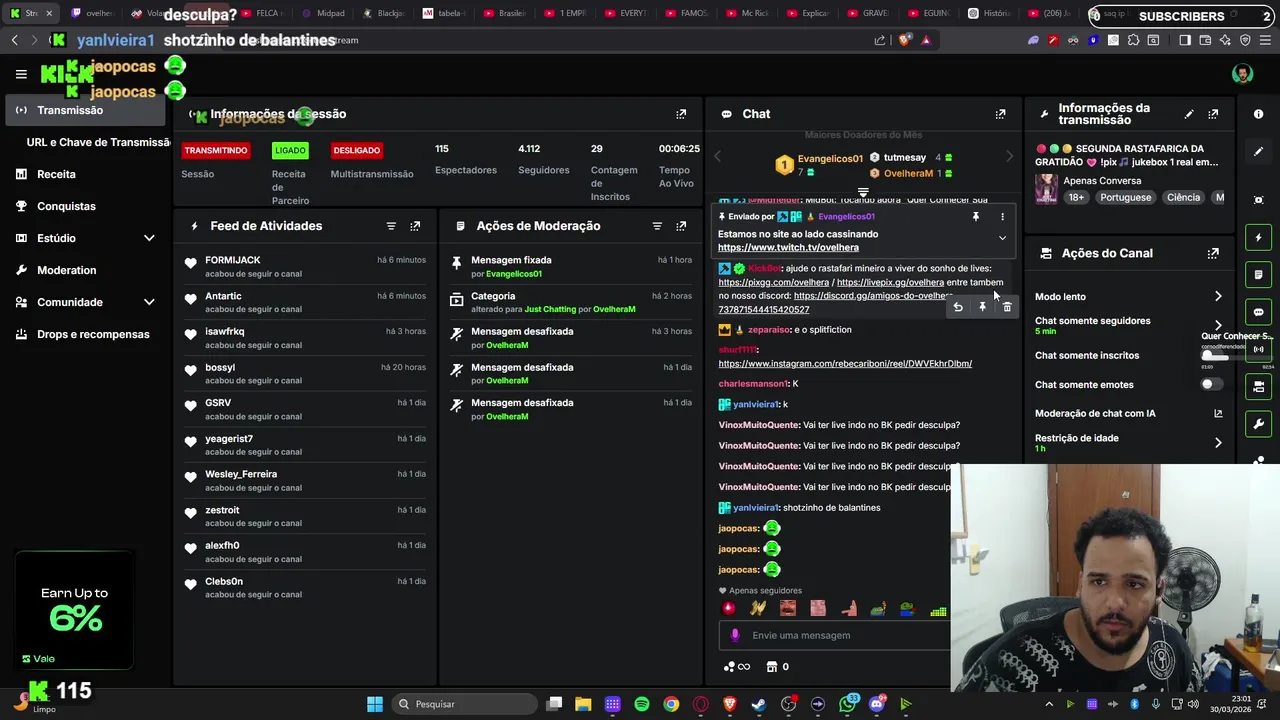Click the Ciência tag chip
This screenshot has width=1280, height=720.
coord(1183,198)
